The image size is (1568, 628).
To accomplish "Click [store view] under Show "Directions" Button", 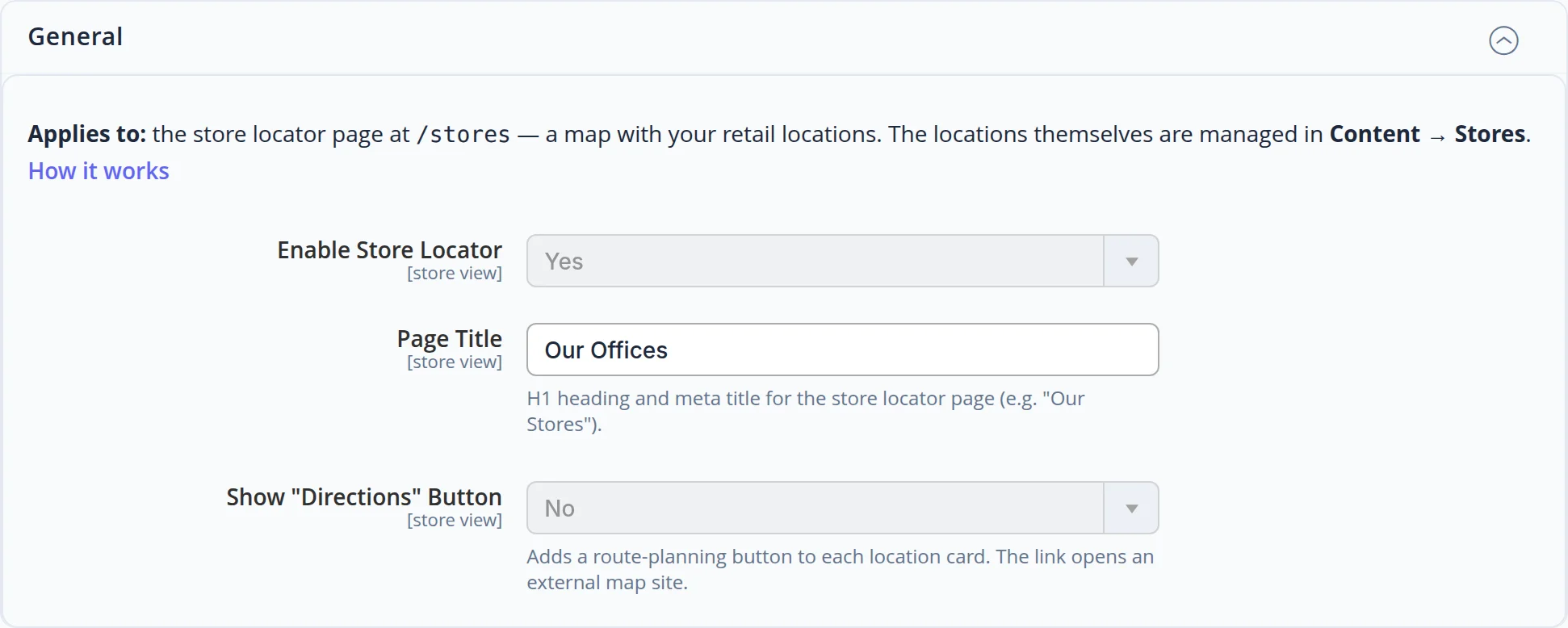I will coord(455,521).
